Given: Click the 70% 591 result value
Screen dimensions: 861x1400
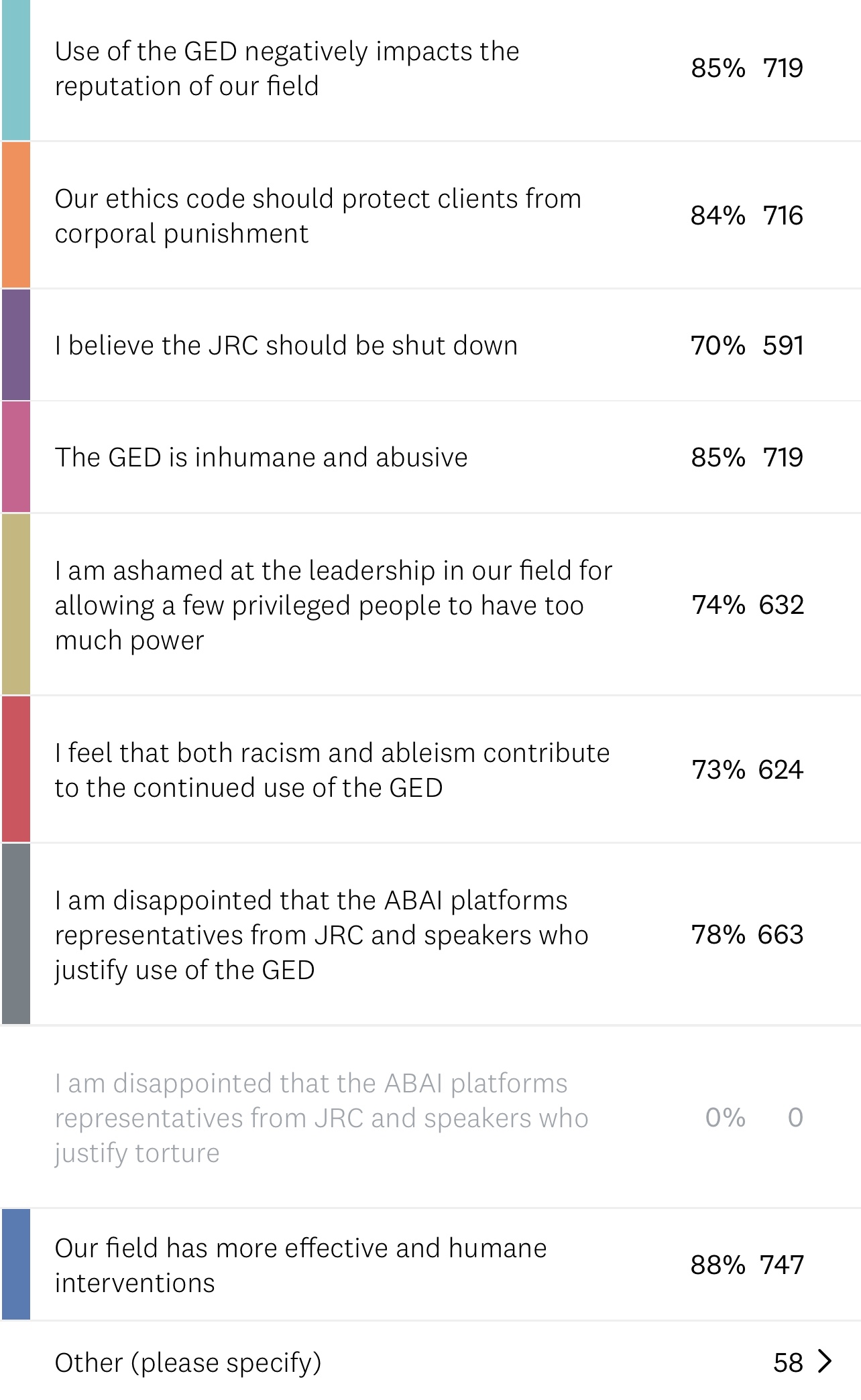Looking at the screenshot, I should tap(747, 346).
